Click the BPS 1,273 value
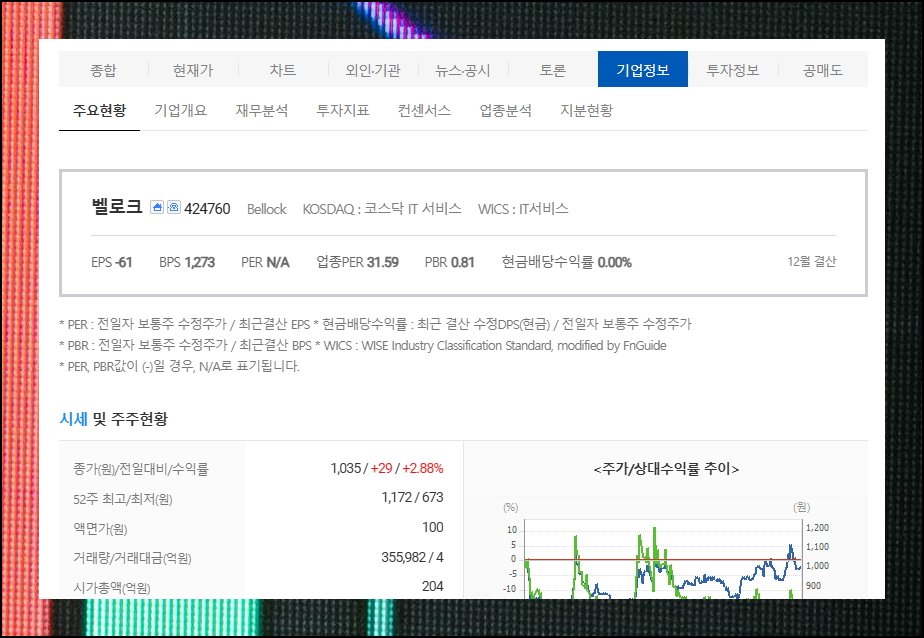Viewport: 924px width, 638px height. point(187,262)
